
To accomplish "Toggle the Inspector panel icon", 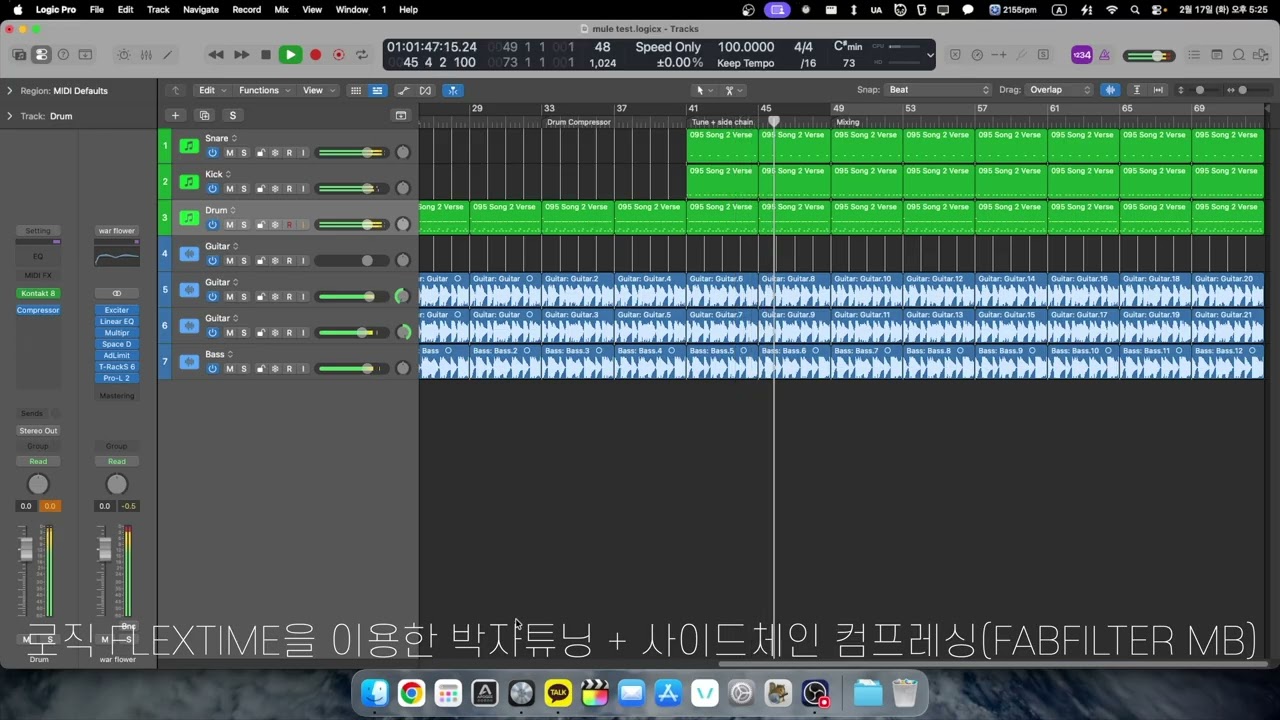I will [x=42, y=55].
